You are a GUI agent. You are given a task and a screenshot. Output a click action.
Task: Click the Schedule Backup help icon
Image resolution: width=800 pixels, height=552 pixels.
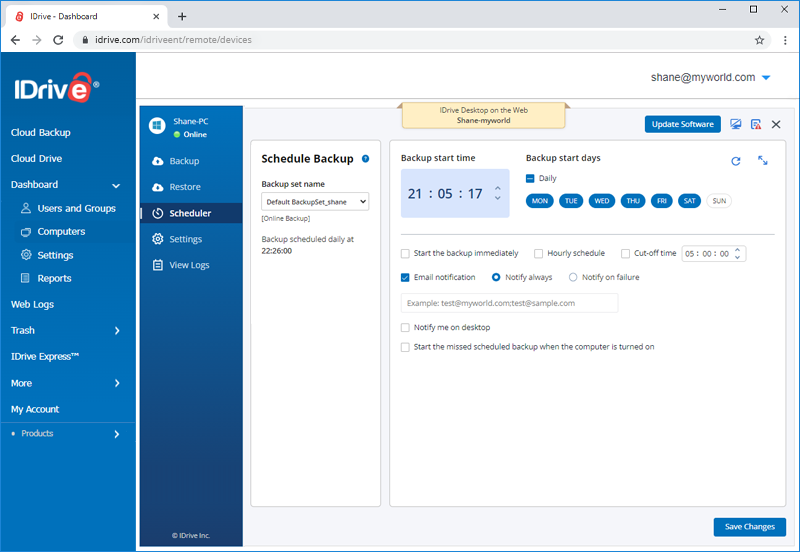[x=365, y=159]
